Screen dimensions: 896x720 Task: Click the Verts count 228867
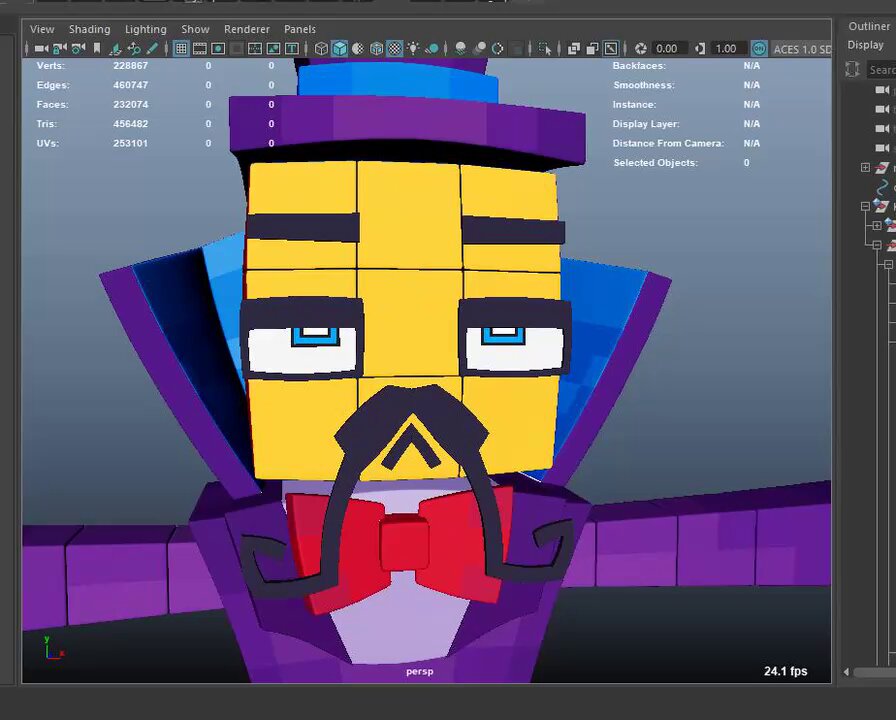pos(130,66)
